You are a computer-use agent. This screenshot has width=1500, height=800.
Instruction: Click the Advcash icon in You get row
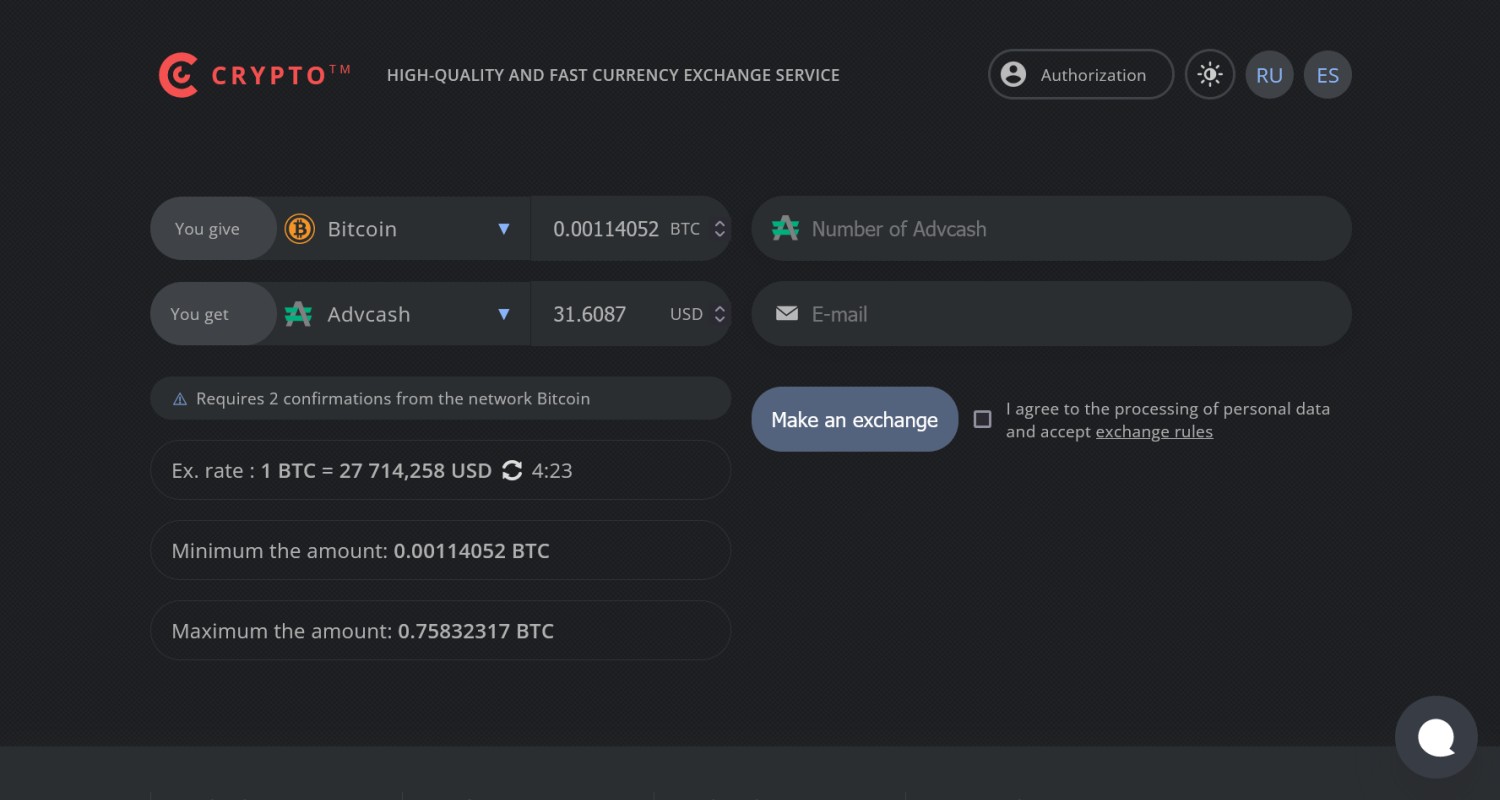[x=298, y=314]
